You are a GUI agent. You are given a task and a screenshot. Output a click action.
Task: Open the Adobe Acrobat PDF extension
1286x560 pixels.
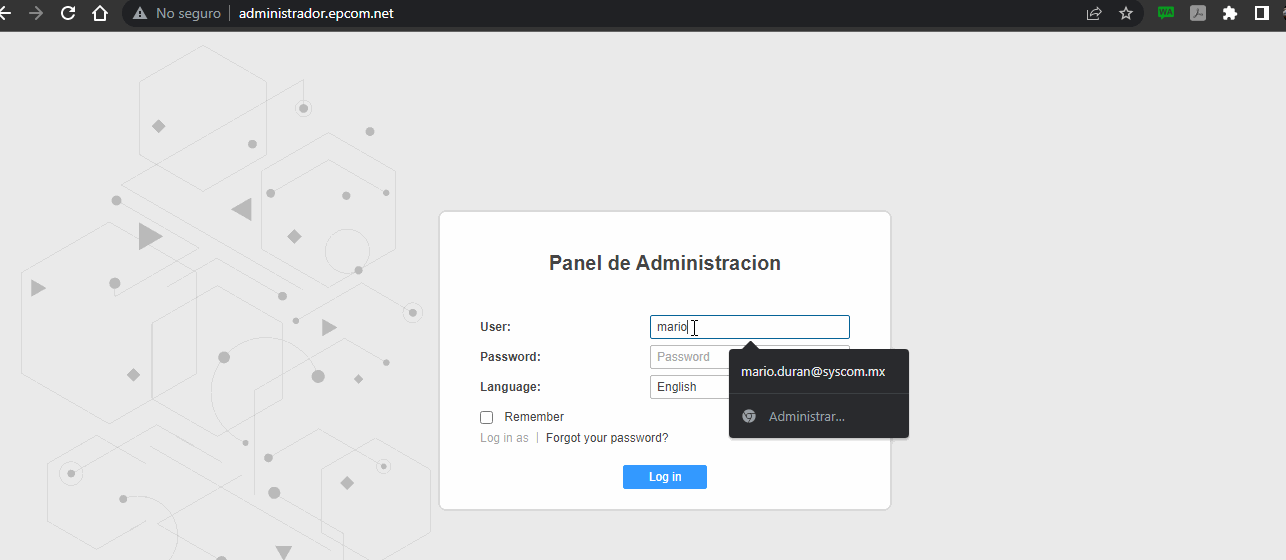[1197, 13]
